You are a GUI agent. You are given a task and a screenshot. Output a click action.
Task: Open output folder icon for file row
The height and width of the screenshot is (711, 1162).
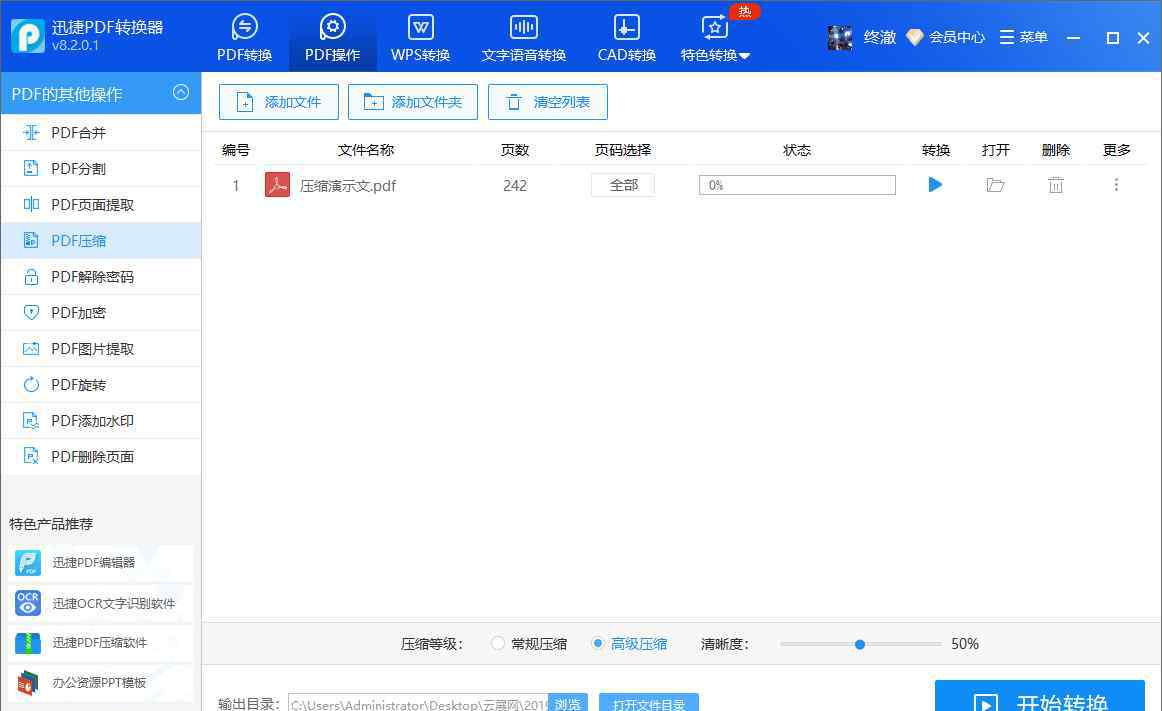click(x=995, y=185)
